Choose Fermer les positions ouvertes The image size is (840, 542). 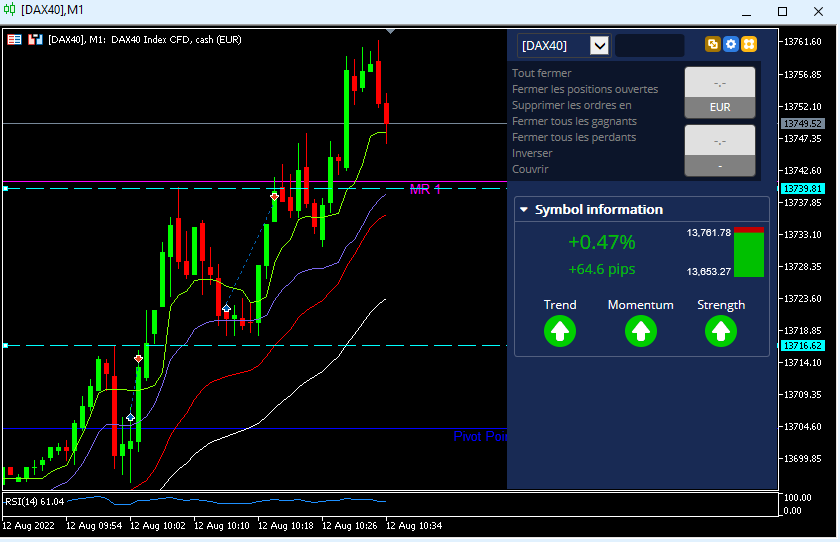pos(585,89)
